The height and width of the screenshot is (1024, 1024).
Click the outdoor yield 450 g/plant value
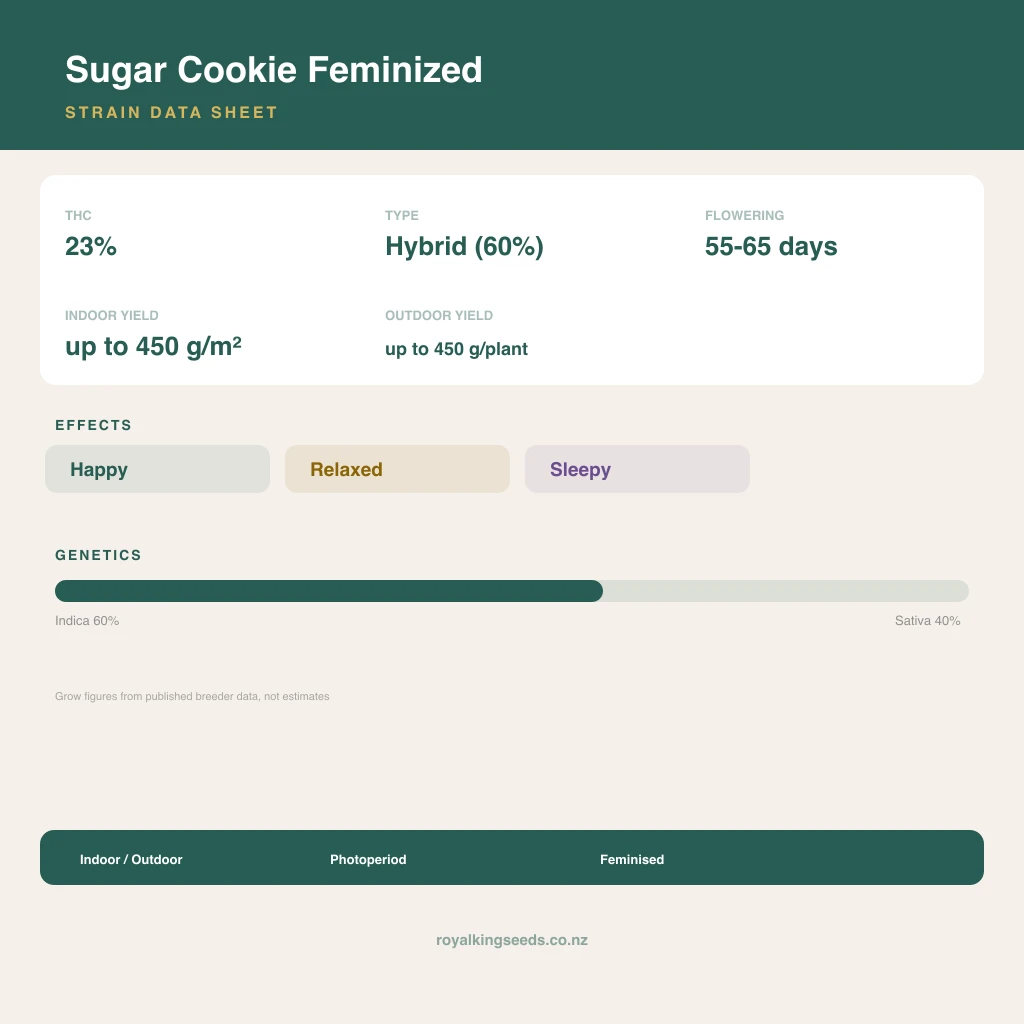click(456, 349)
